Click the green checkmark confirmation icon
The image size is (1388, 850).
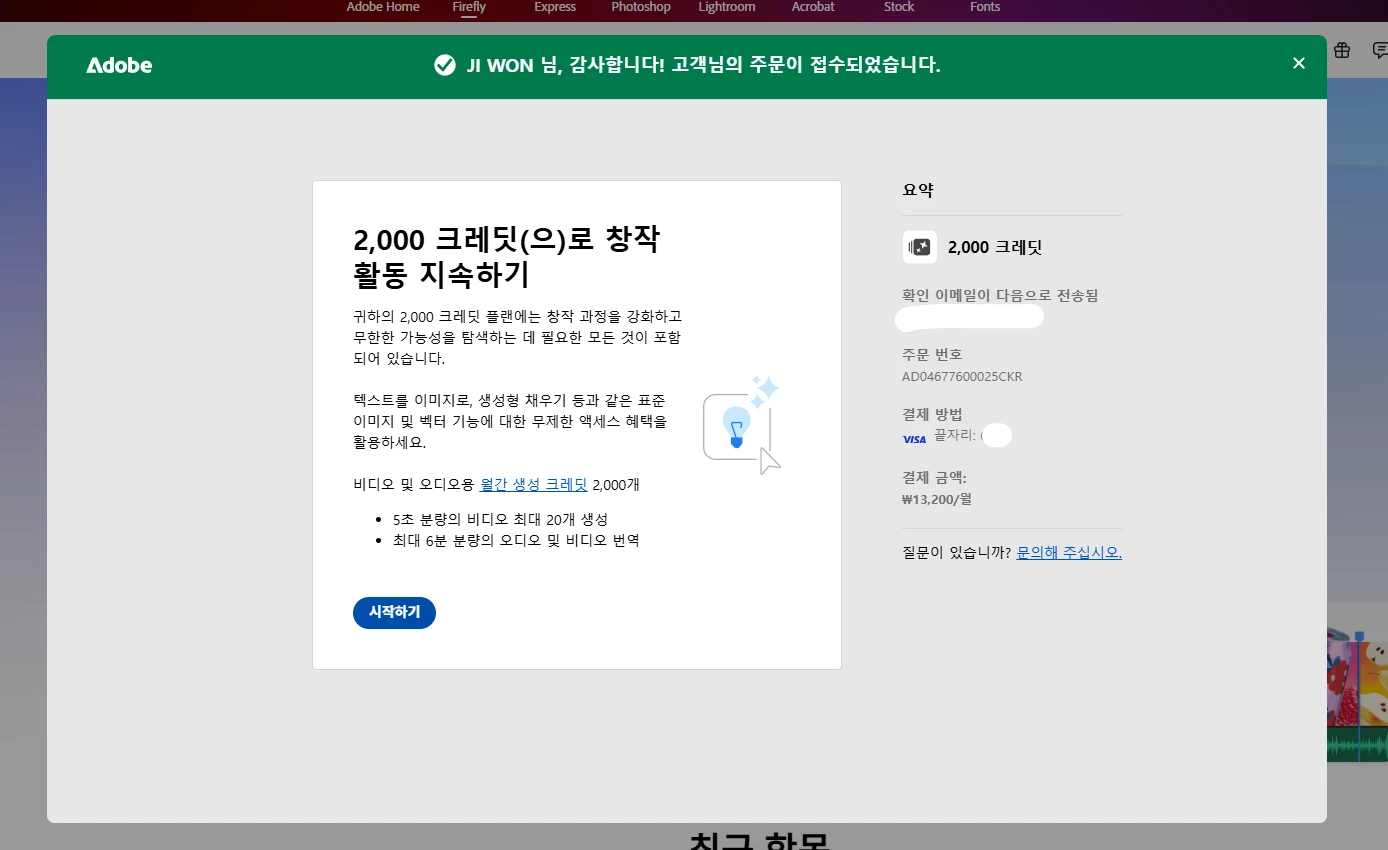(445, 65)
